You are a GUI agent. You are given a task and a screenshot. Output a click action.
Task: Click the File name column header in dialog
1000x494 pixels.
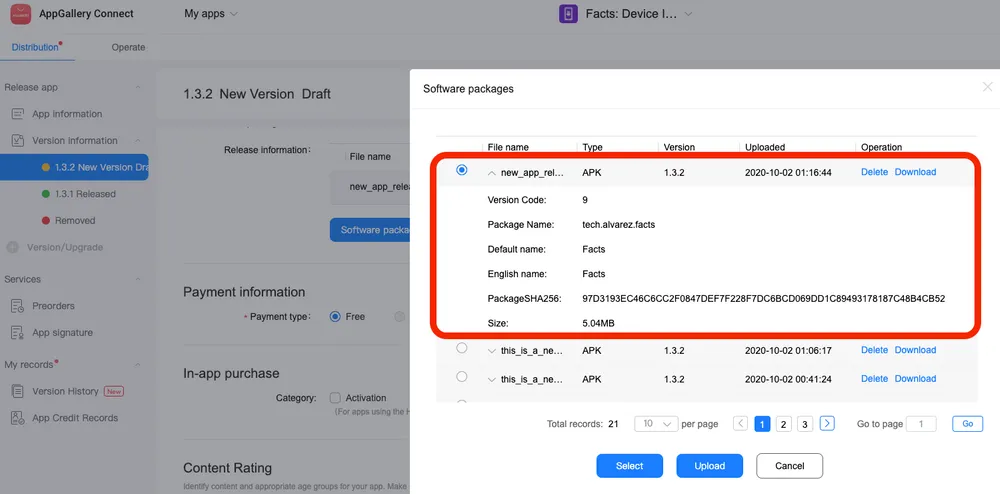pyautogui.click(x=508, y=147)
